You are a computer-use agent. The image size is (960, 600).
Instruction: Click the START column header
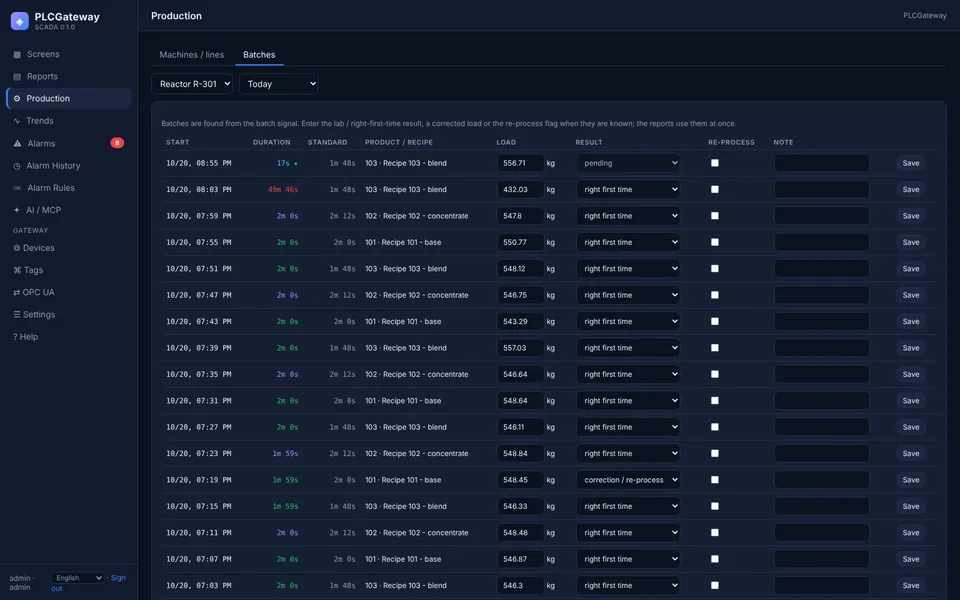click(x=178, y=142)
